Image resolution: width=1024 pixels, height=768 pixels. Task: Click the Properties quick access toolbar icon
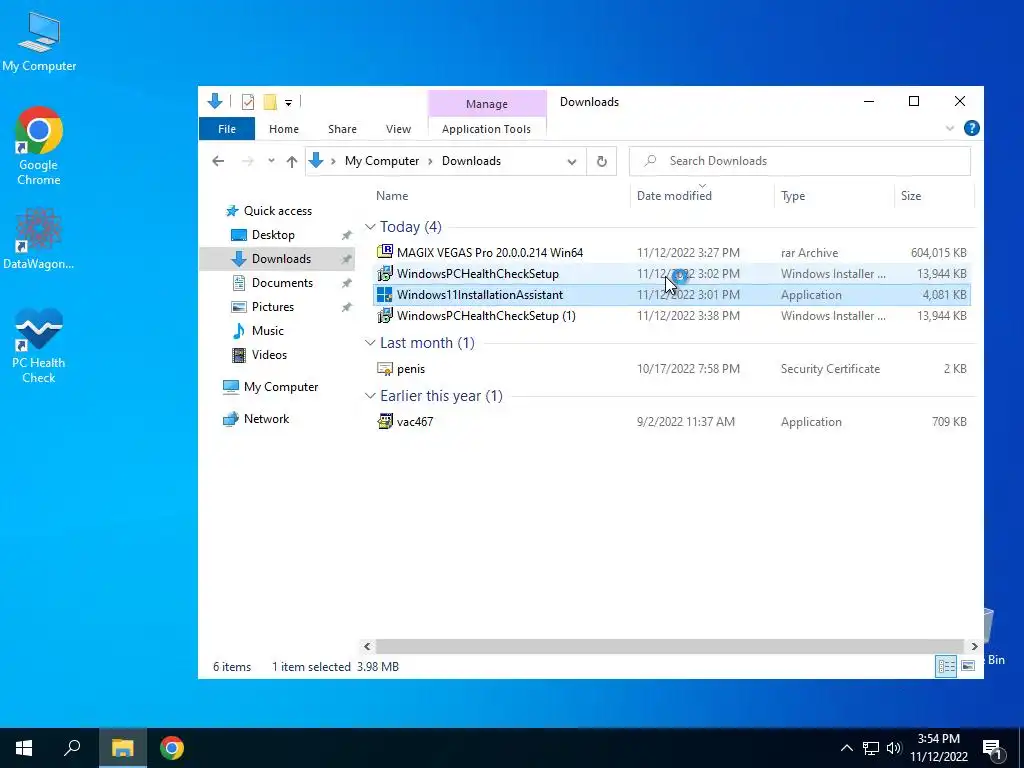pos(248,102)
